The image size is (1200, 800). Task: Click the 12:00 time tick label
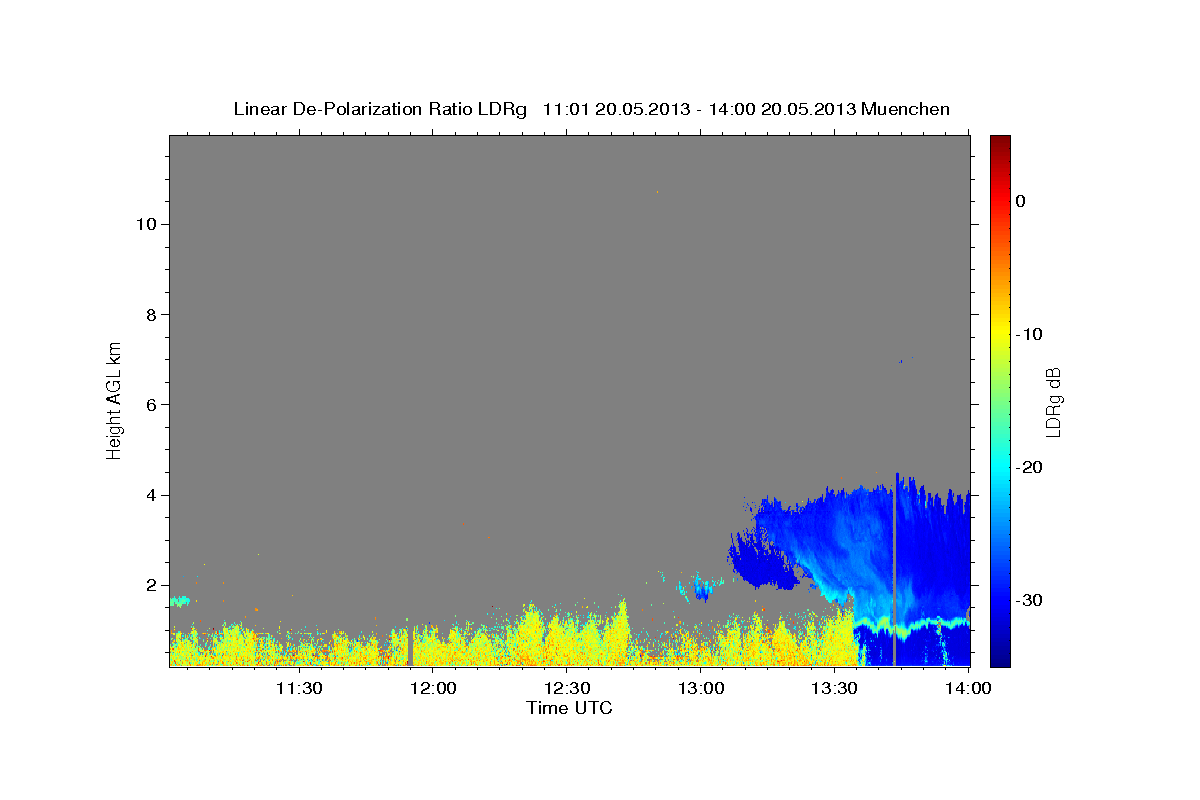click(x=433, y=688)
